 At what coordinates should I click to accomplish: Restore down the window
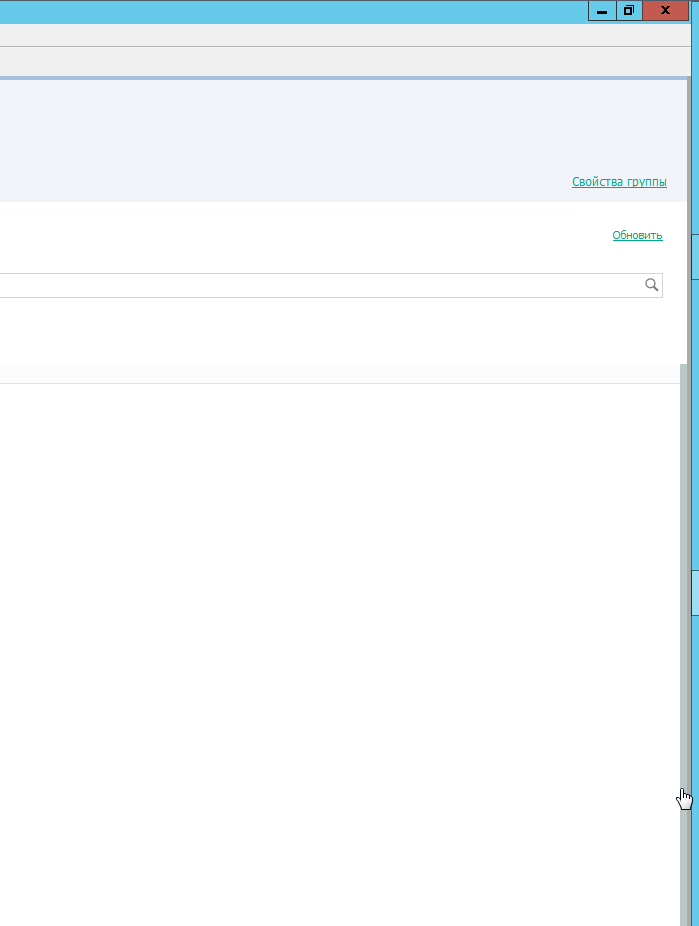(x=629, y=11)
